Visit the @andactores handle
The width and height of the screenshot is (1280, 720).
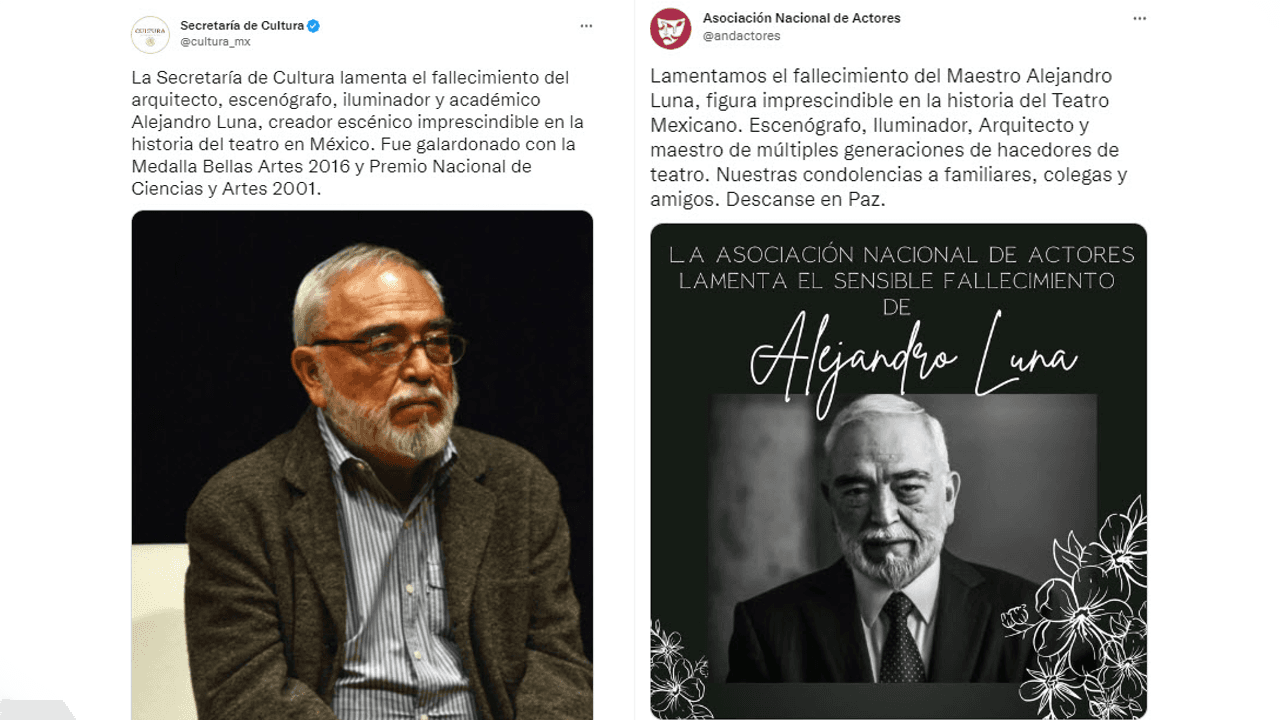tap(741, 36)
